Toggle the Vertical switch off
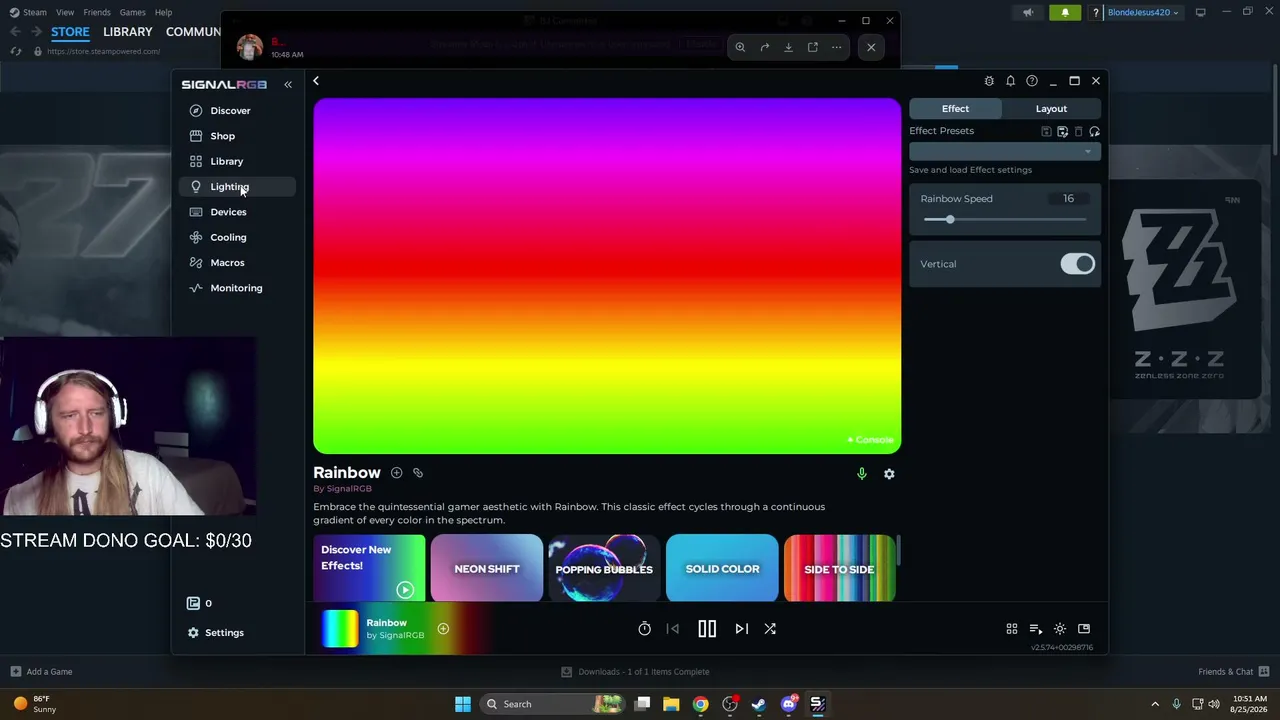The height and width of the screenshot is (720, 1280). (1078, 264)
